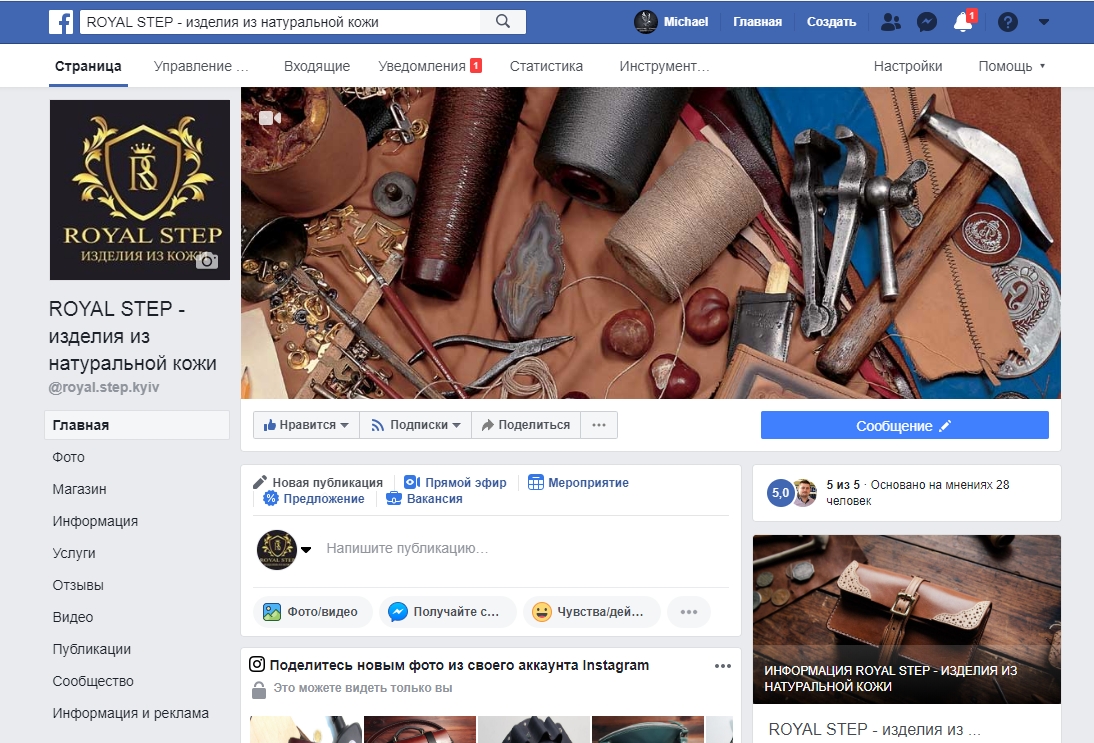This screenshot has width=1094, height=743.
Task: Open Настройки page settings
Action: pyautogui.click(x=908, y=66)
